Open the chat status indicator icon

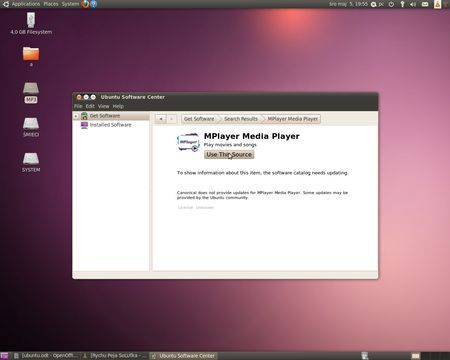(x=374, y=4)
